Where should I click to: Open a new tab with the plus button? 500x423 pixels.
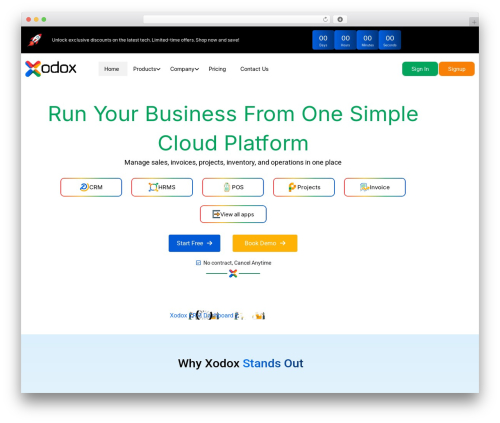pyautogui.click(x=474, y=22)
